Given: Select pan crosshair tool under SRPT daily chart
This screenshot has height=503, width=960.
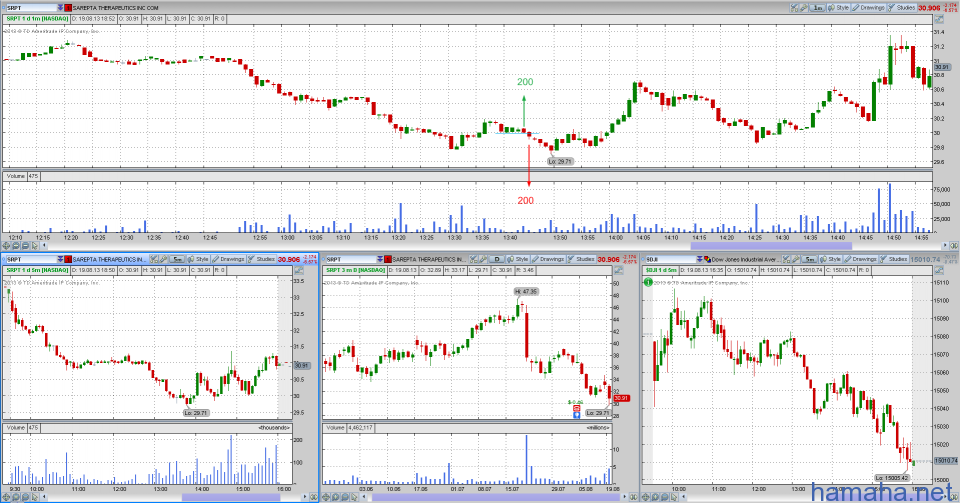Looking at the screenshot, I should [x=326, y=497].
